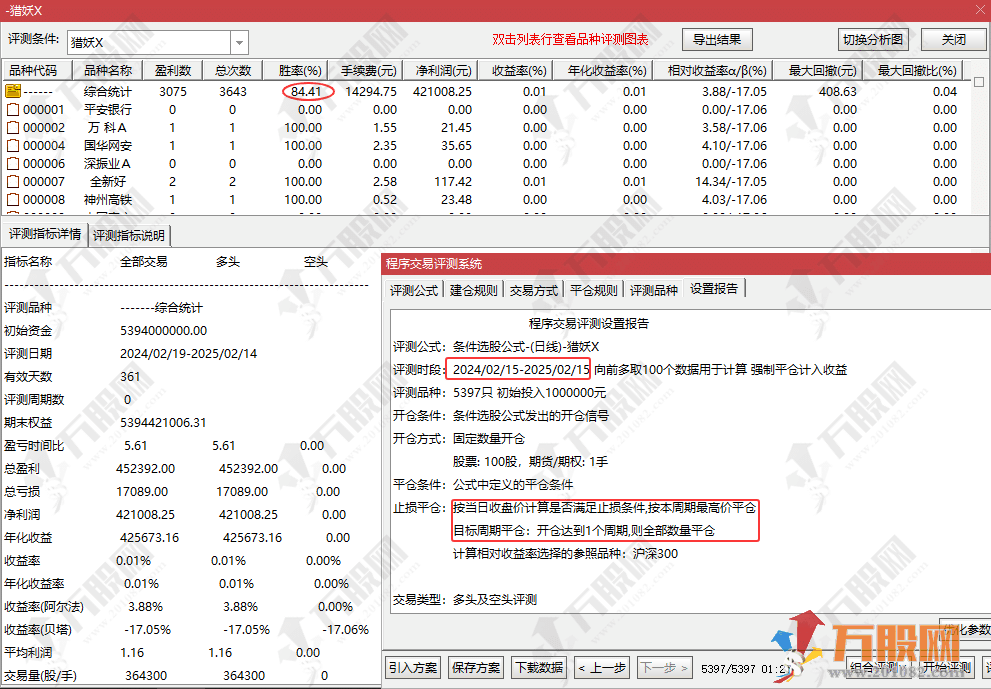
Task: Click the small square above the table scrollbar
Action: tap(979, 82)
